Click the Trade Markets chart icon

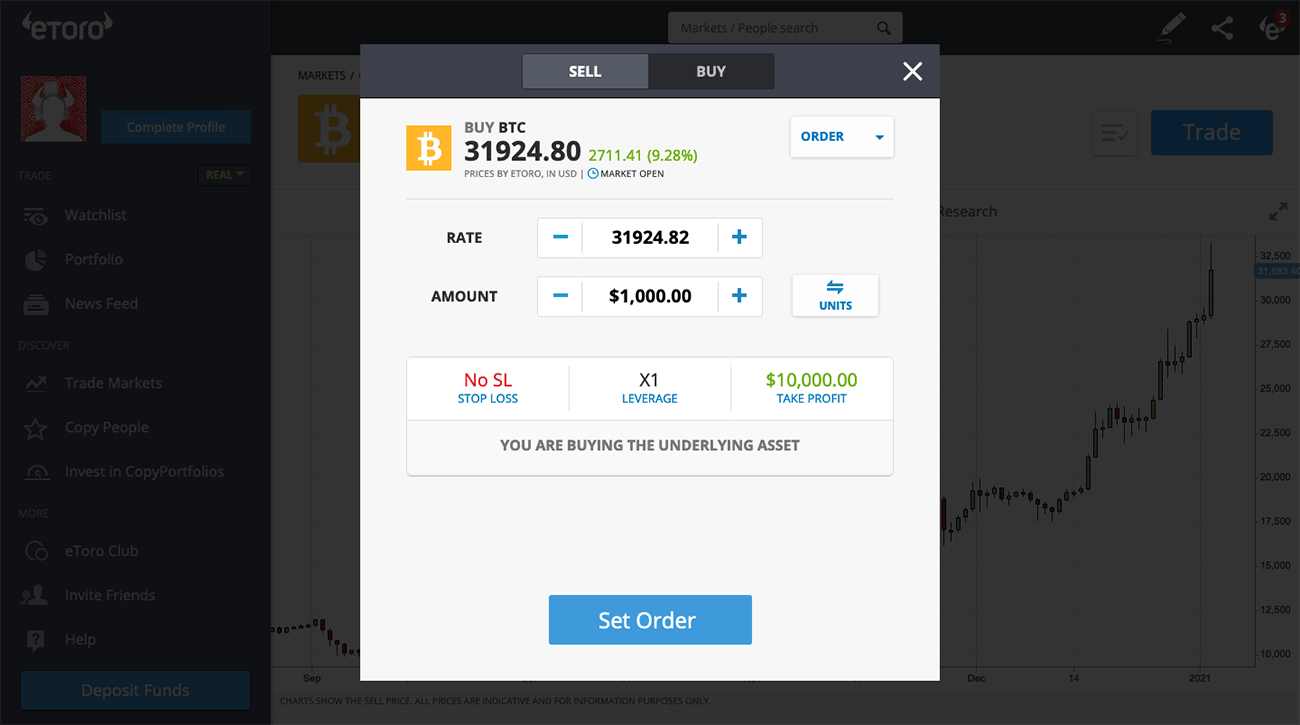(36, 383)
